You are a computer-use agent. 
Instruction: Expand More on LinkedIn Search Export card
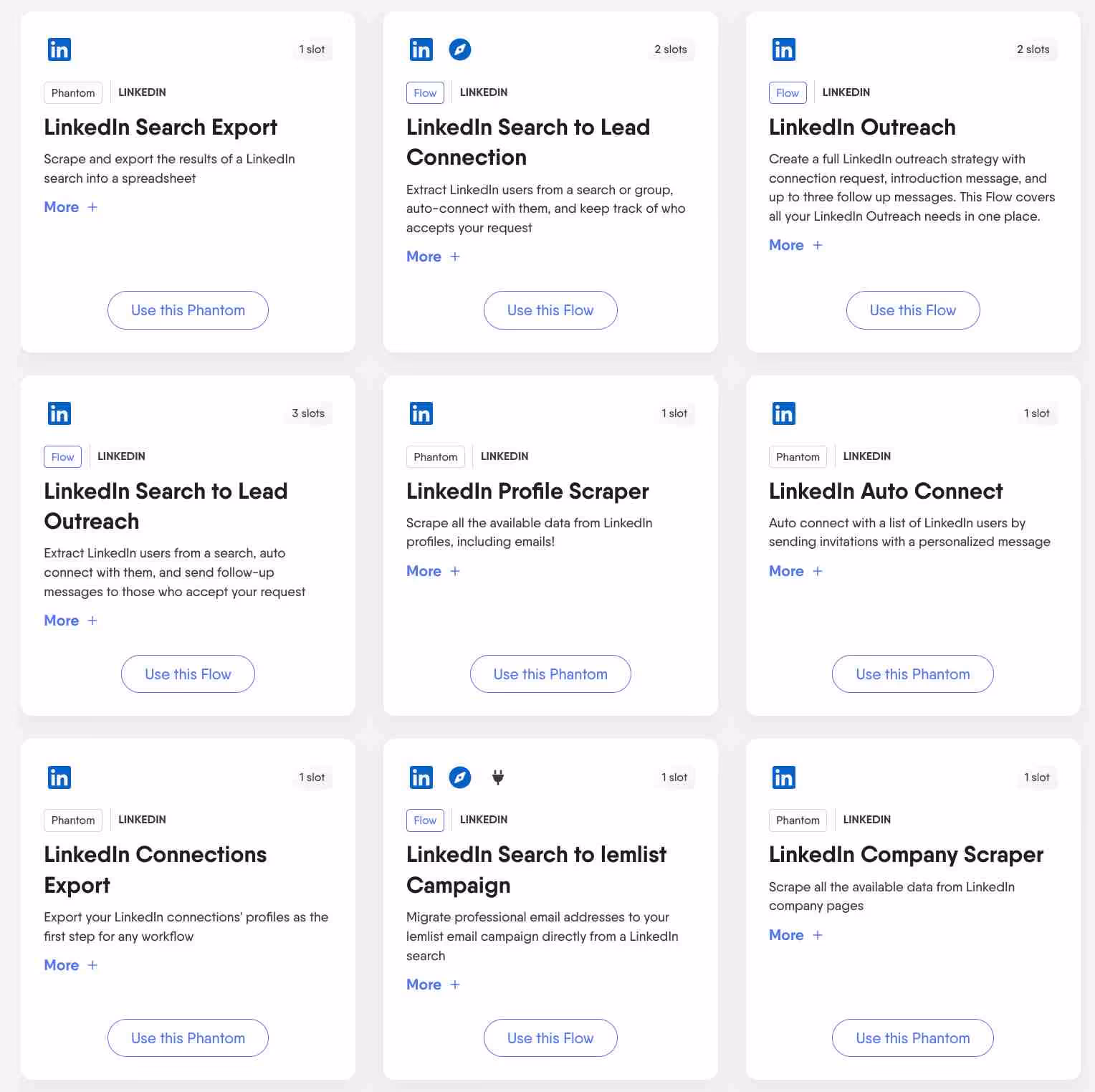70,207
